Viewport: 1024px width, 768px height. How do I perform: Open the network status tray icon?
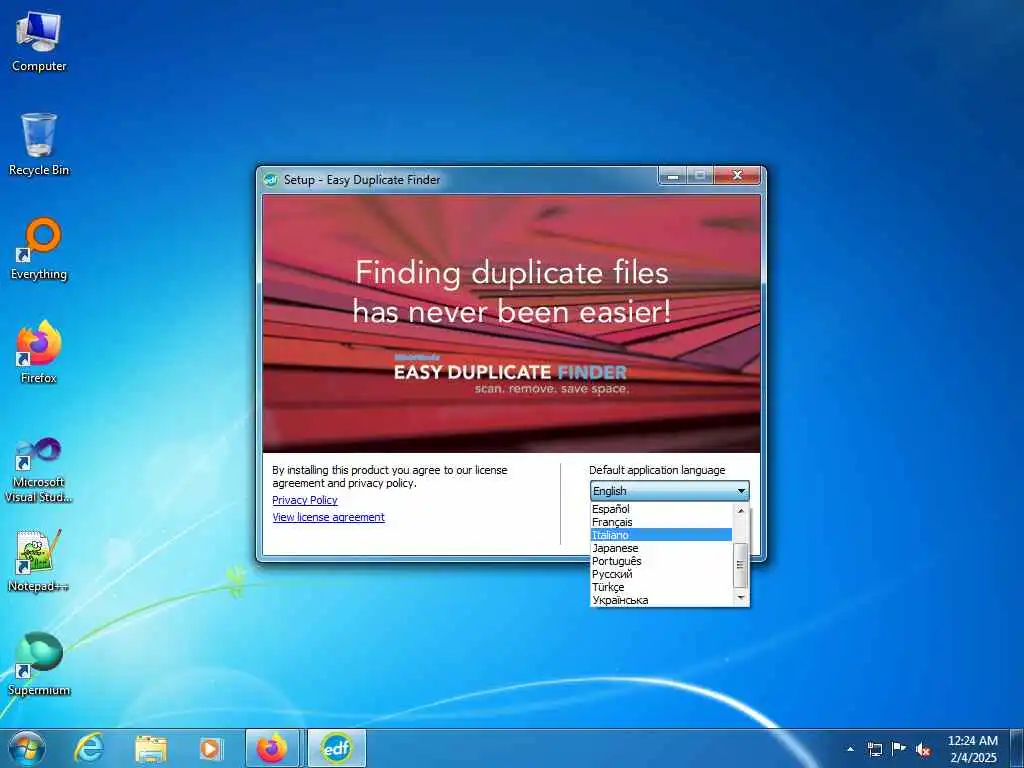875,749
